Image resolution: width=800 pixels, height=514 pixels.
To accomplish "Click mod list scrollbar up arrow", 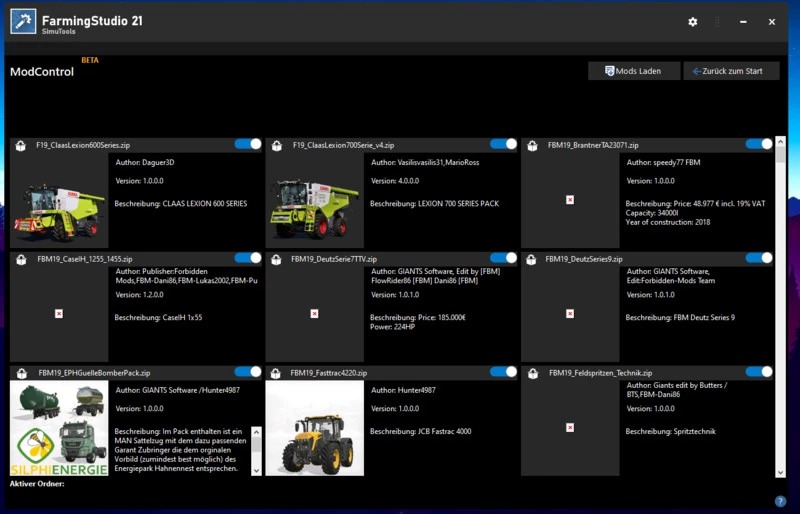I will tap(780, 142).
